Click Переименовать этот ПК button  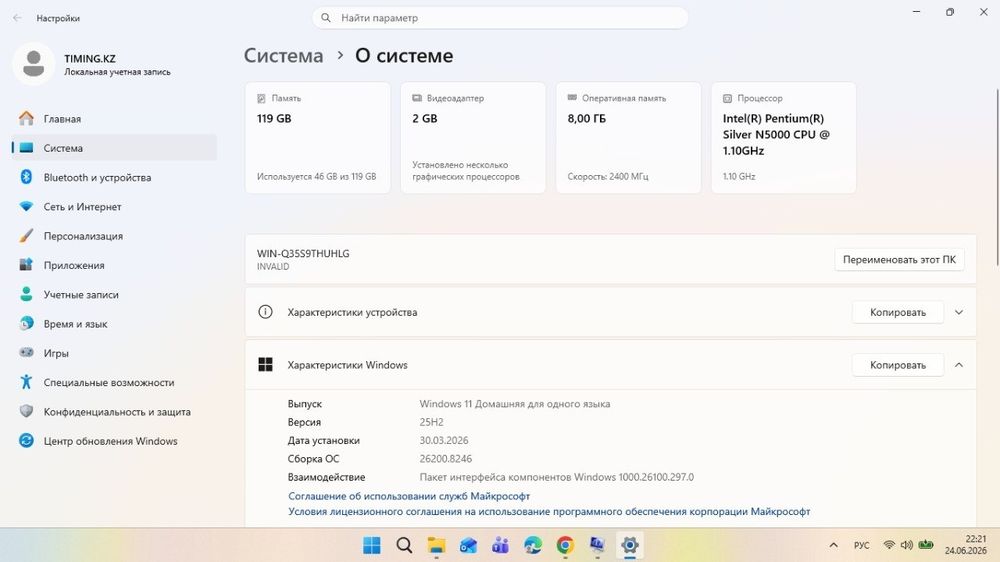[x=899, y=260]
